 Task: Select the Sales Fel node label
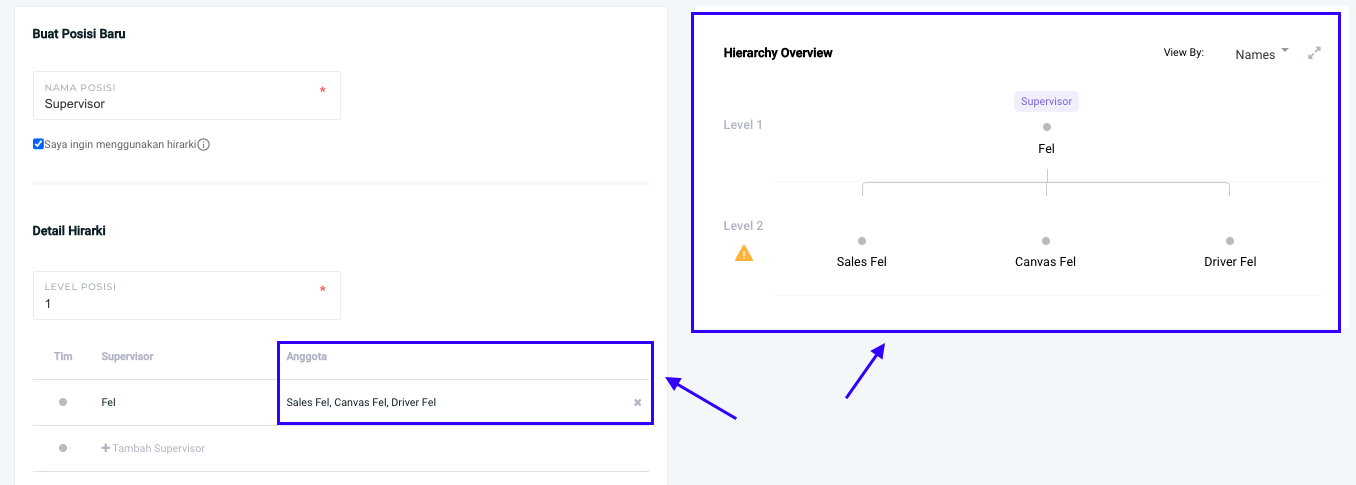point(862,262)
